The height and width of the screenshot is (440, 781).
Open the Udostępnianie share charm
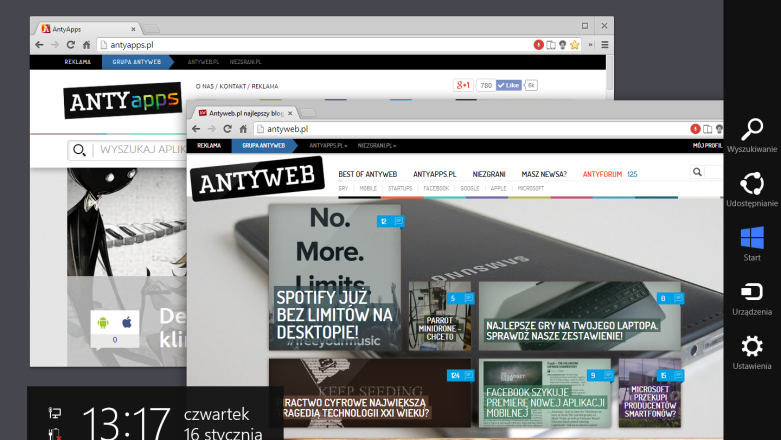click(x=752, y=189)
